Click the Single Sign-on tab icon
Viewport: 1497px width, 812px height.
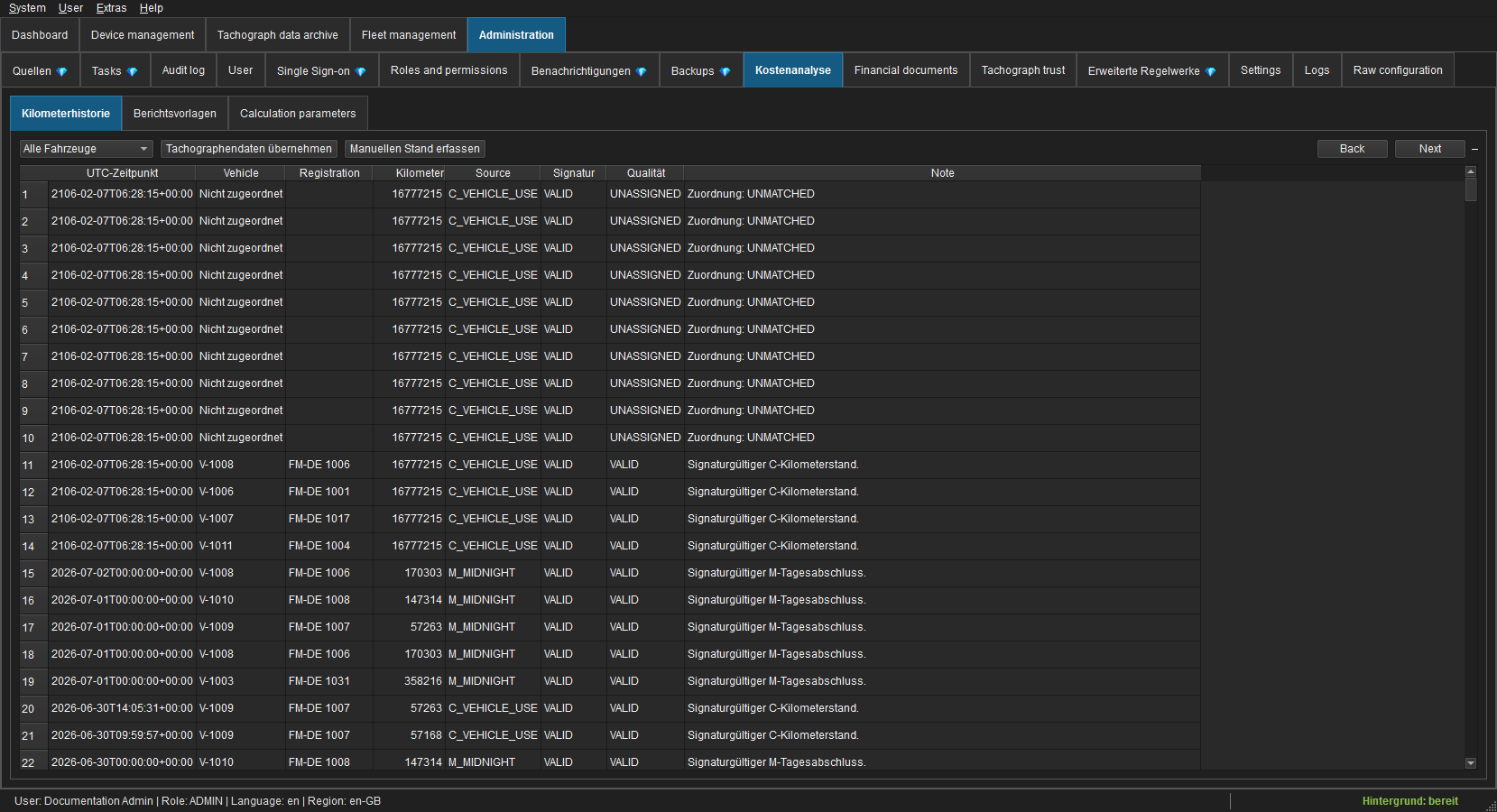tap(360, 71)
